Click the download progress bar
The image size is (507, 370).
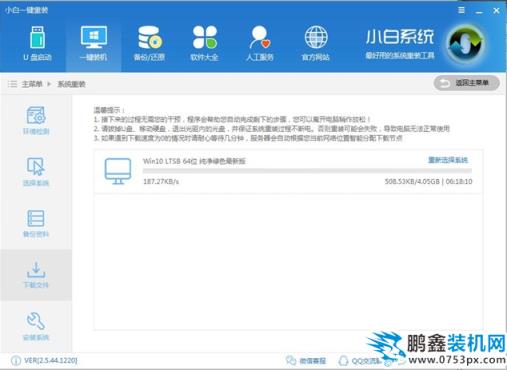307,171
